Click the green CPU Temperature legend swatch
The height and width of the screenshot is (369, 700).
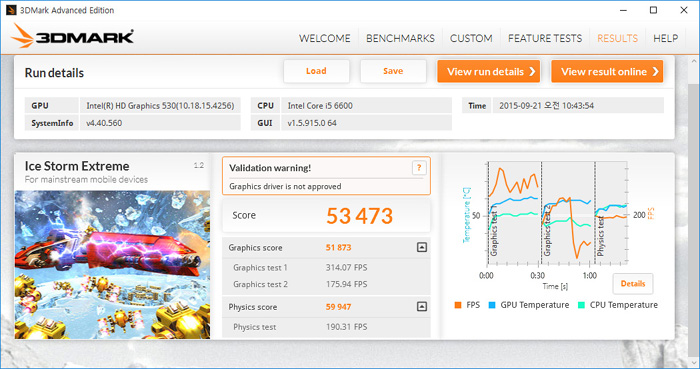pos(581,305)
